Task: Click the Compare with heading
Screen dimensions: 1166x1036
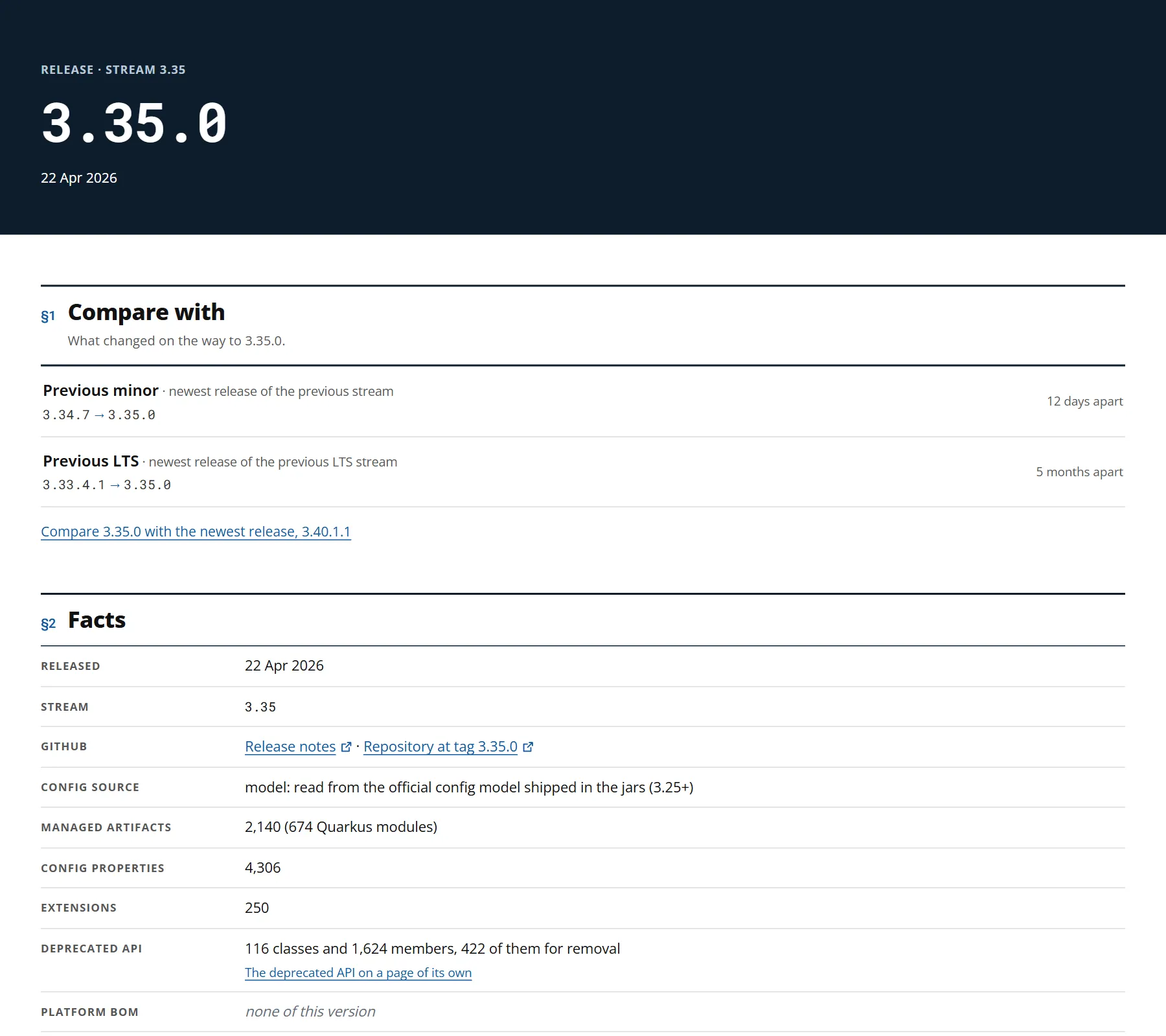Action: [146, 312]
